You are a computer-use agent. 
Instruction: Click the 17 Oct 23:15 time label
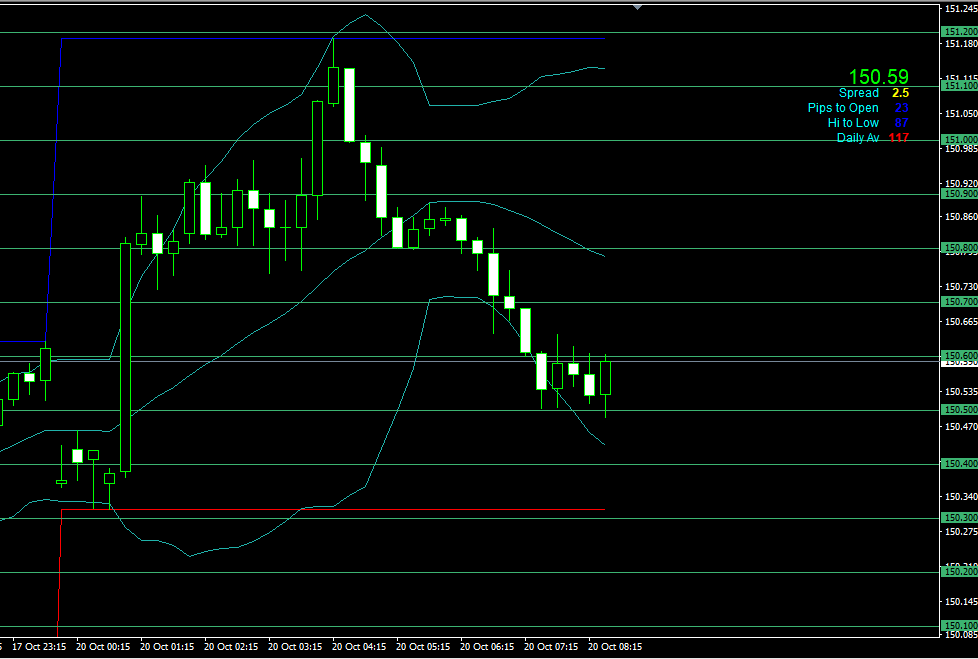pyautogui.click(x=41, y=646)
